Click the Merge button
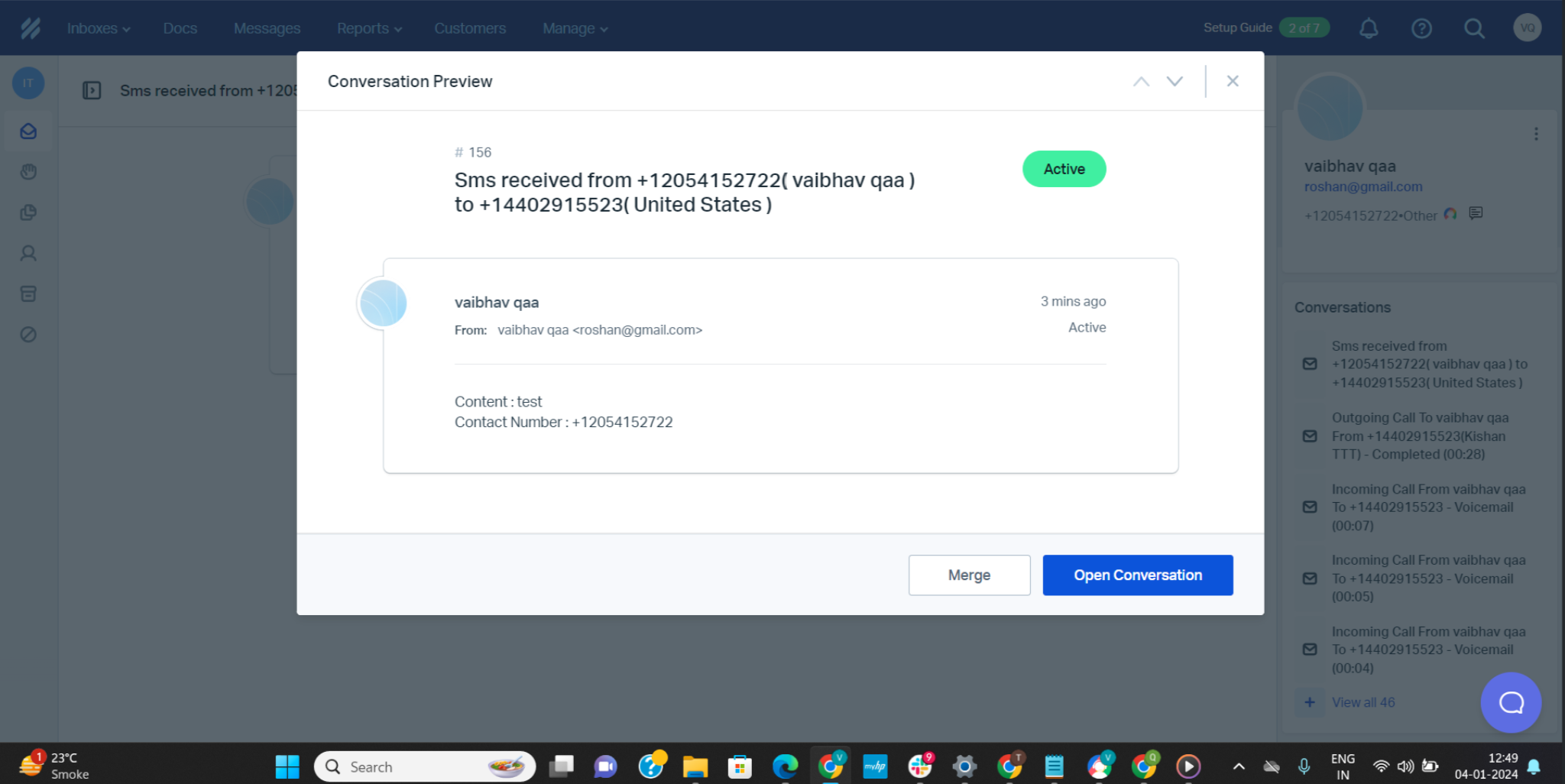 click(969, 575)
